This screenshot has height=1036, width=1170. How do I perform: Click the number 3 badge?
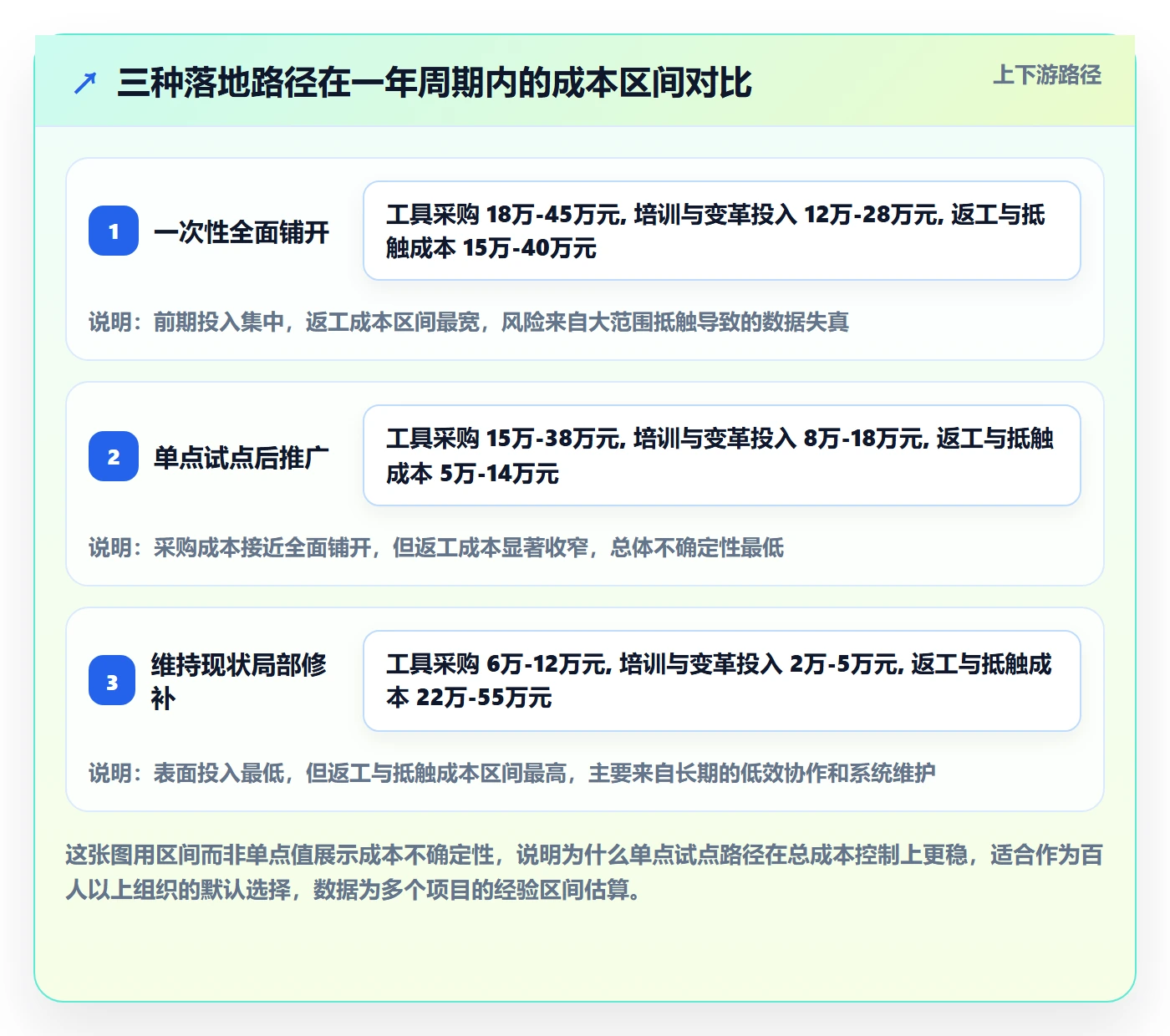point(112,681)
